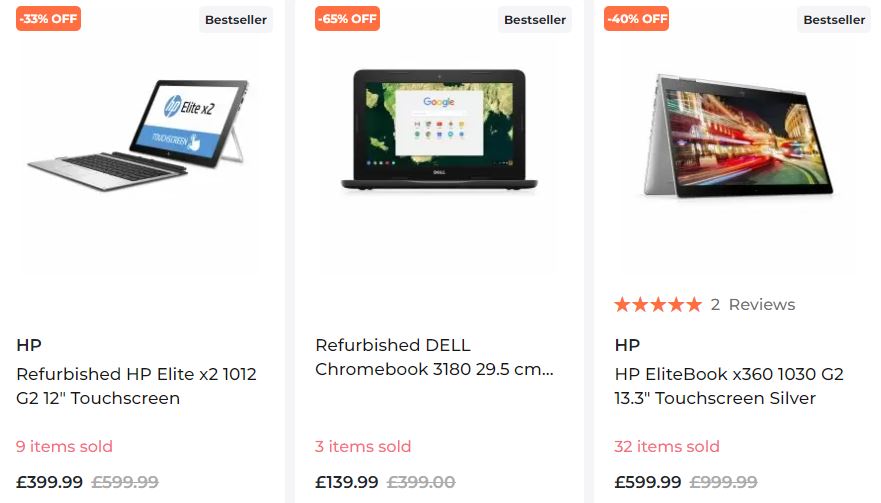Image resolution: width=881 pixels, height=503 pixels.
Task: Open HP EliteBook x360 product image
Action: click(x=738, y=137)
